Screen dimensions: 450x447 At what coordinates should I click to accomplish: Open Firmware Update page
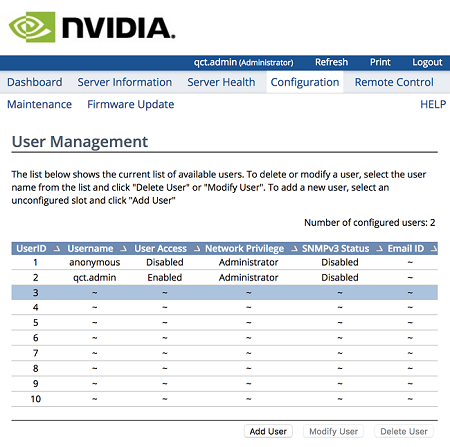pyautogui.click(x=131, y=104)
